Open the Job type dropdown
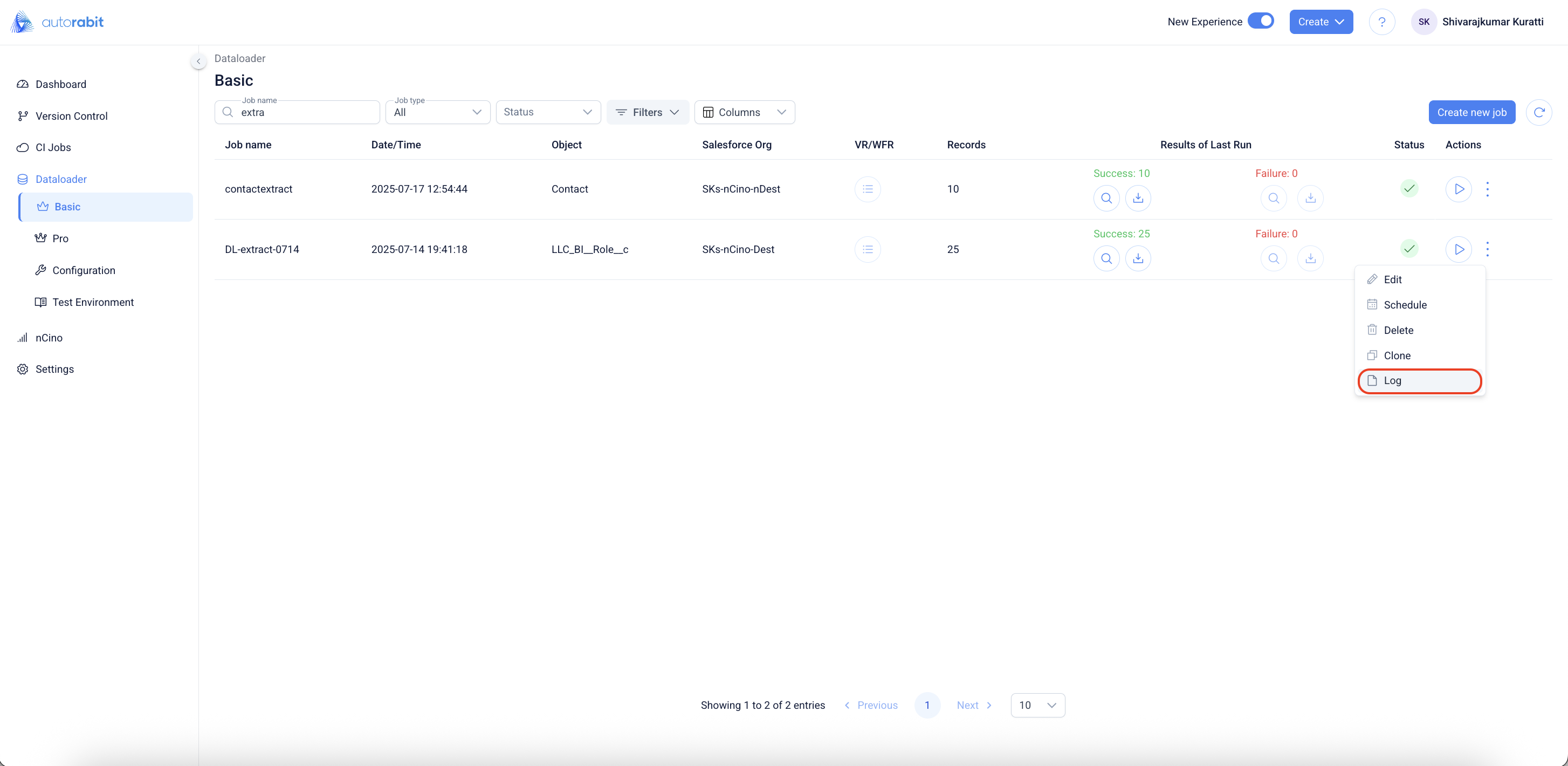The height and width of the screenshot is (766, 1568). pos(438,112)
